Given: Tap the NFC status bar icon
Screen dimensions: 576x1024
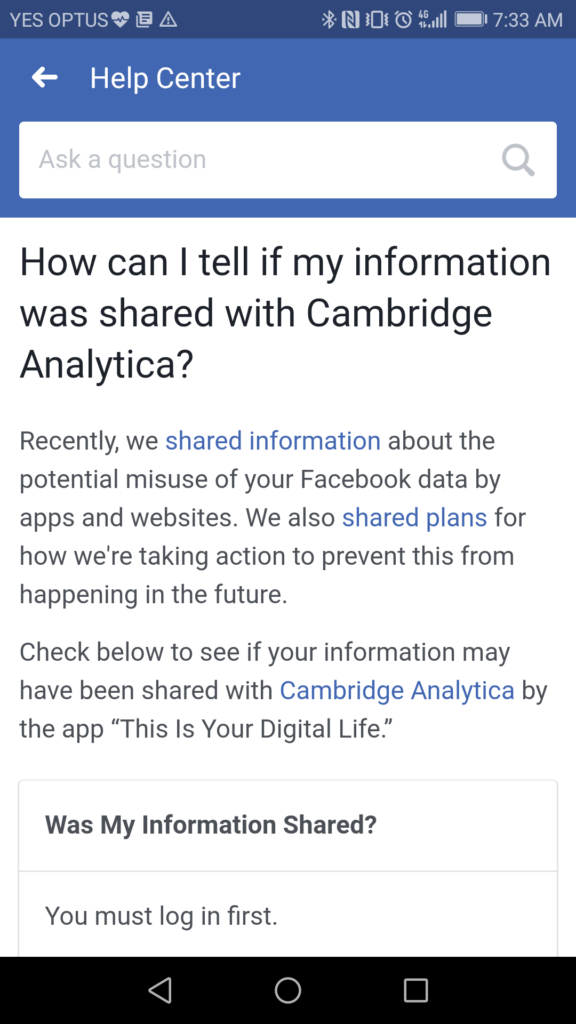Looking at the screenshot, I should 351,20.
